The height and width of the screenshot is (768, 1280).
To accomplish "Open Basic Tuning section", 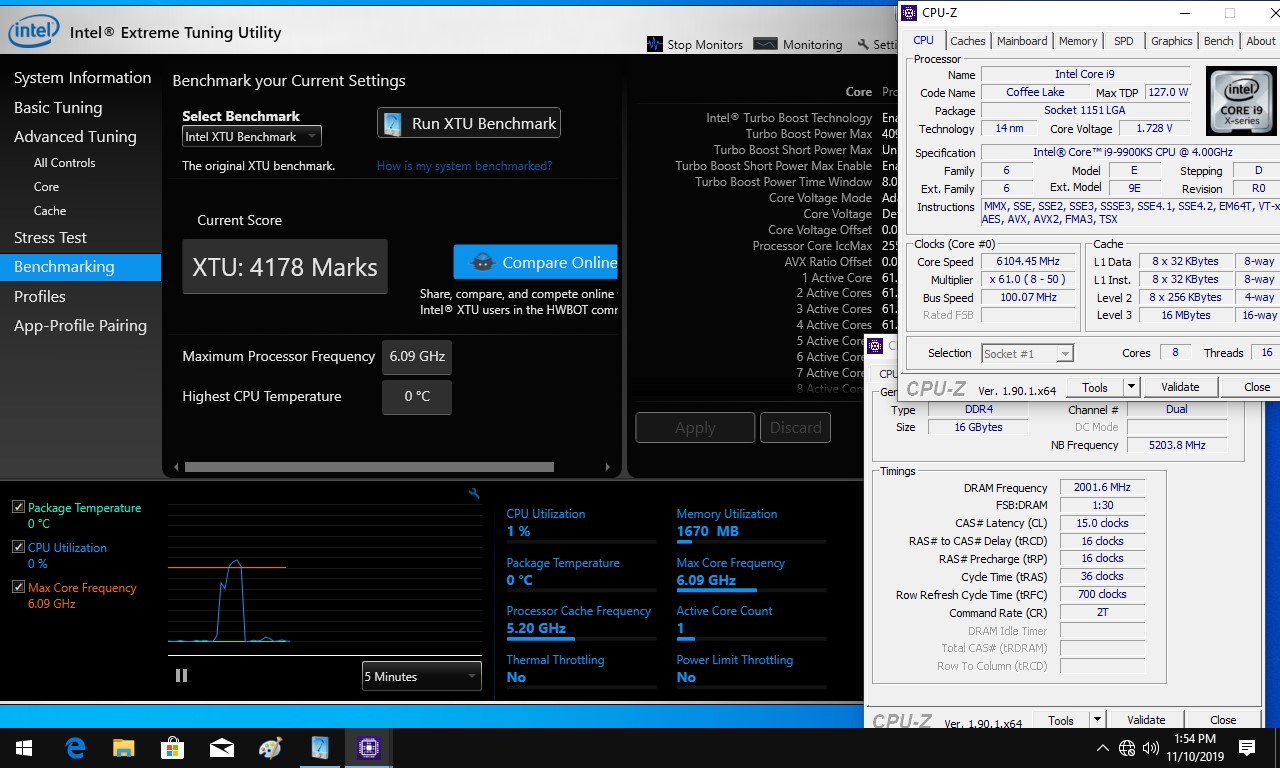I will point(58,108).
